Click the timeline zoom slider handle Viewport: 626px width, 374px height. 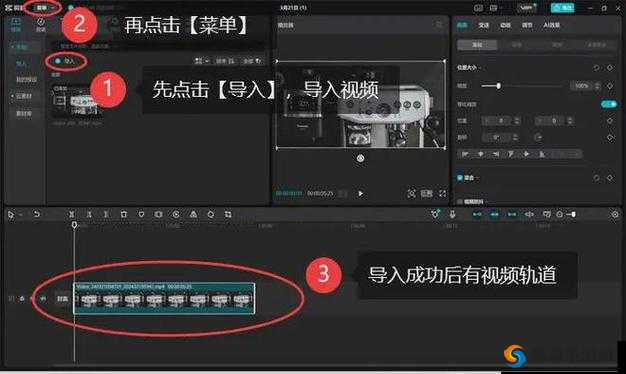pyautogui.click(x=573, y=214)
